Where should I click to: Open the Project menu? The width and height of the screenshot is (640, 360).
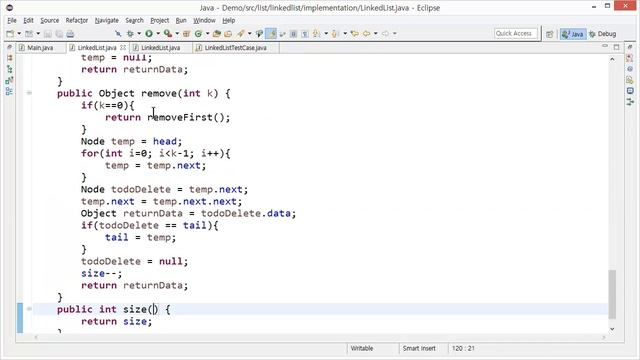tap(160, 20)
